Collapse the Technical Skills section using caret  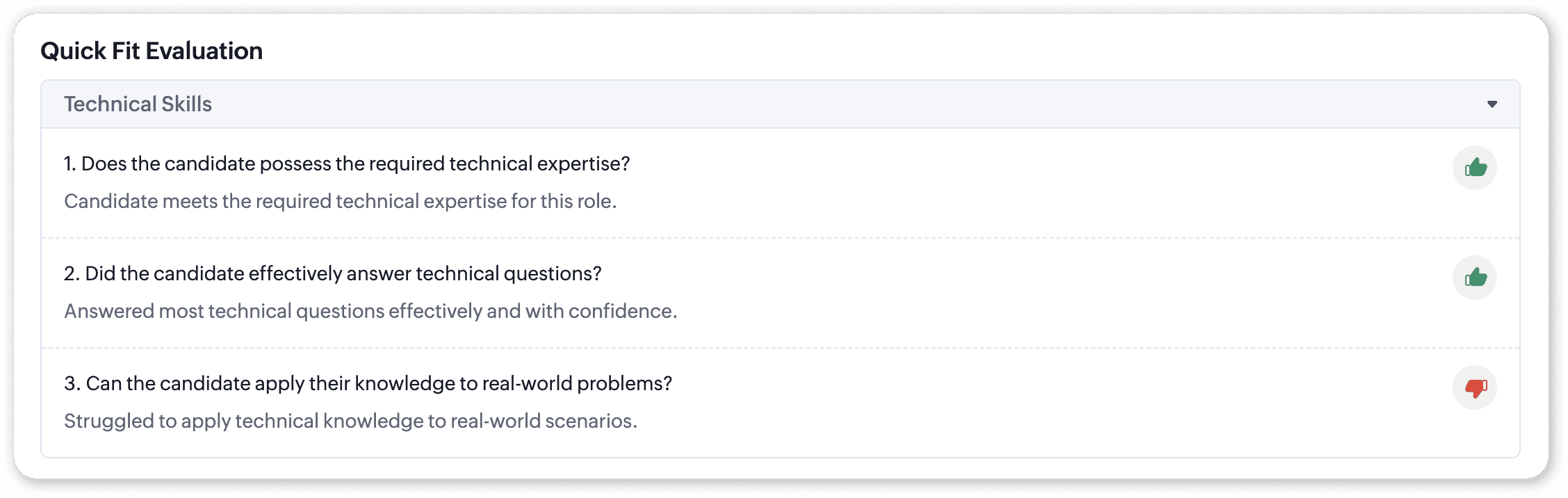click(x=1492, y=104)
